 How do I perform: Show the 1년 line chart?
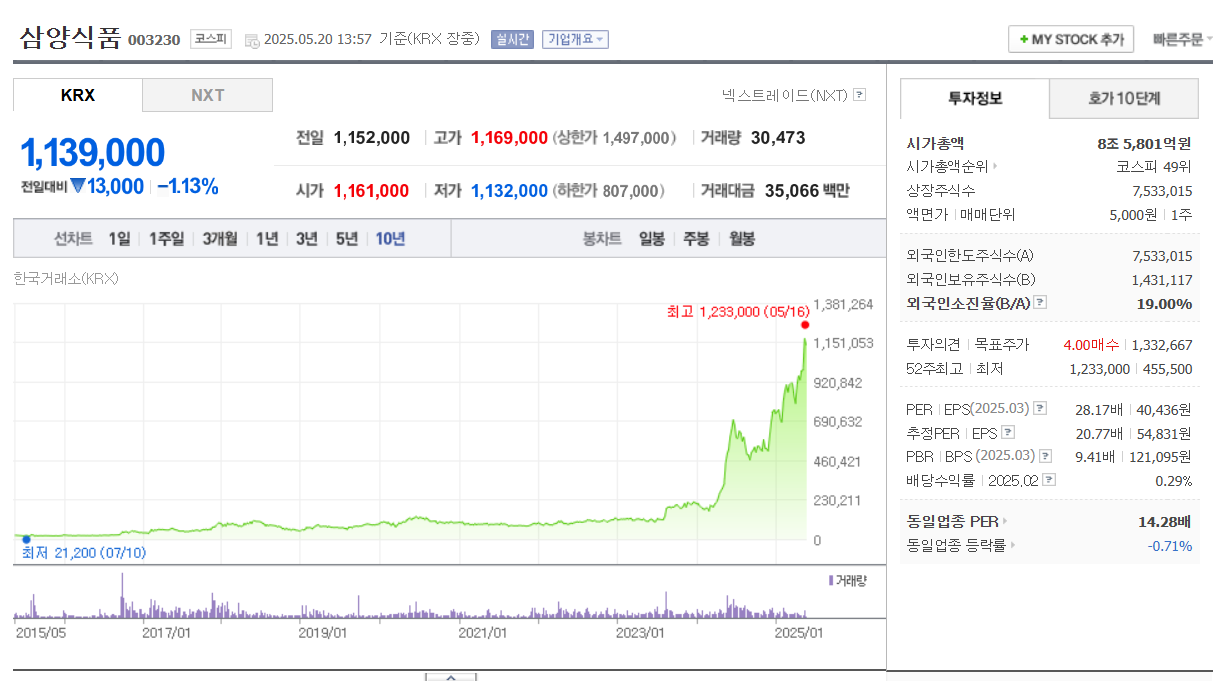click(x=267, y=239)
